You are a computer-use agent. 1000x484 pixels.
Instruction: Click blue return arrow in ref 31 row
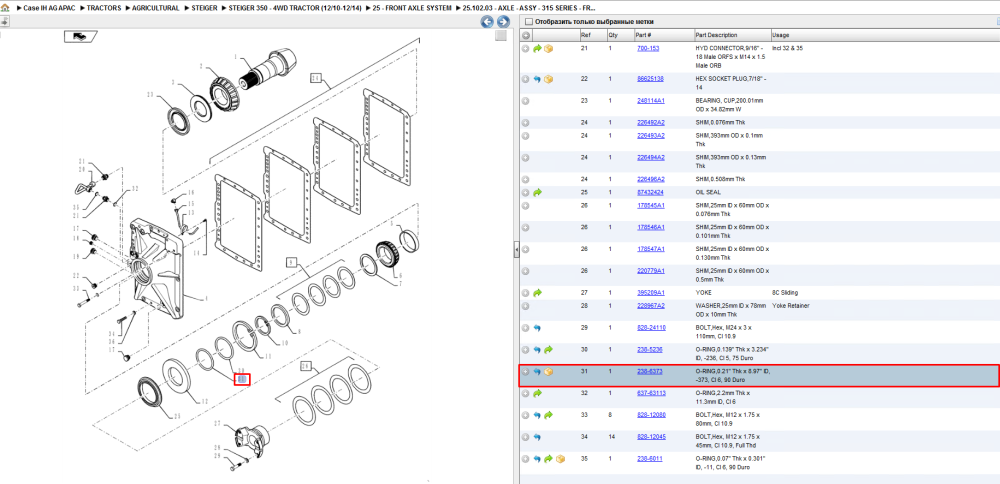click(x=537, y=372)
